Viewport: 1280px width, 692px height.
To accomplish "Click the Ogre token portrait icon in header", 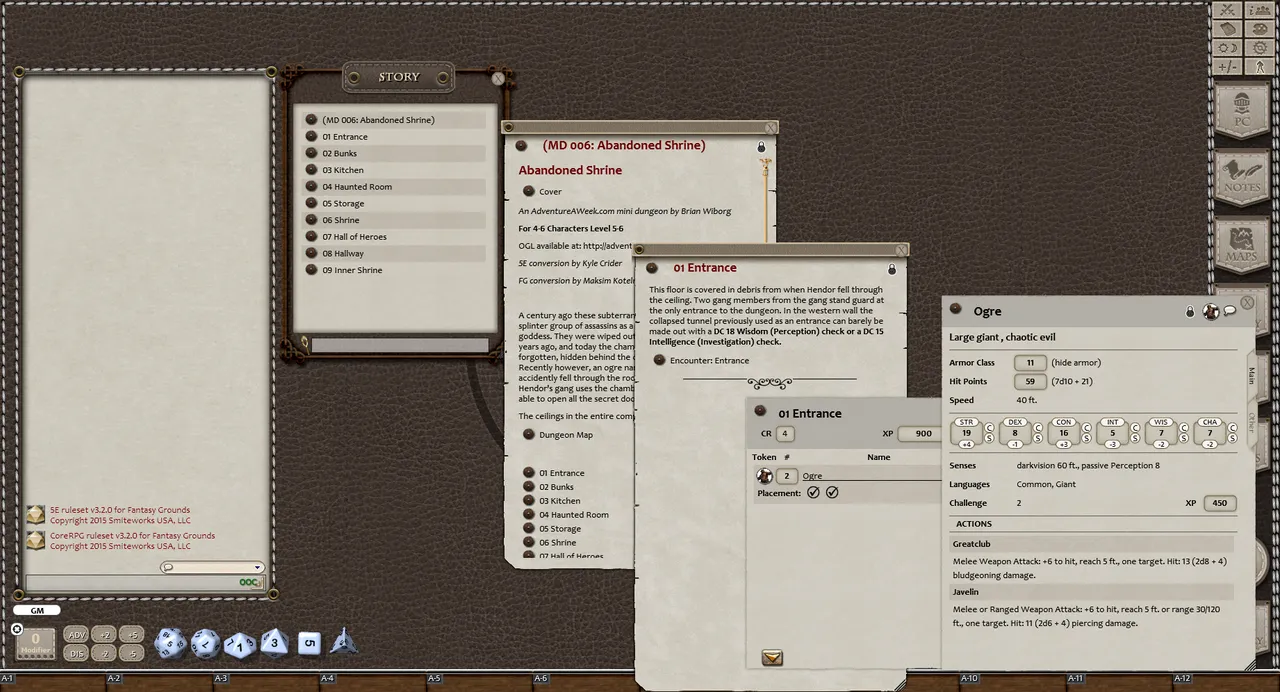I will [x=1211, y=311].
